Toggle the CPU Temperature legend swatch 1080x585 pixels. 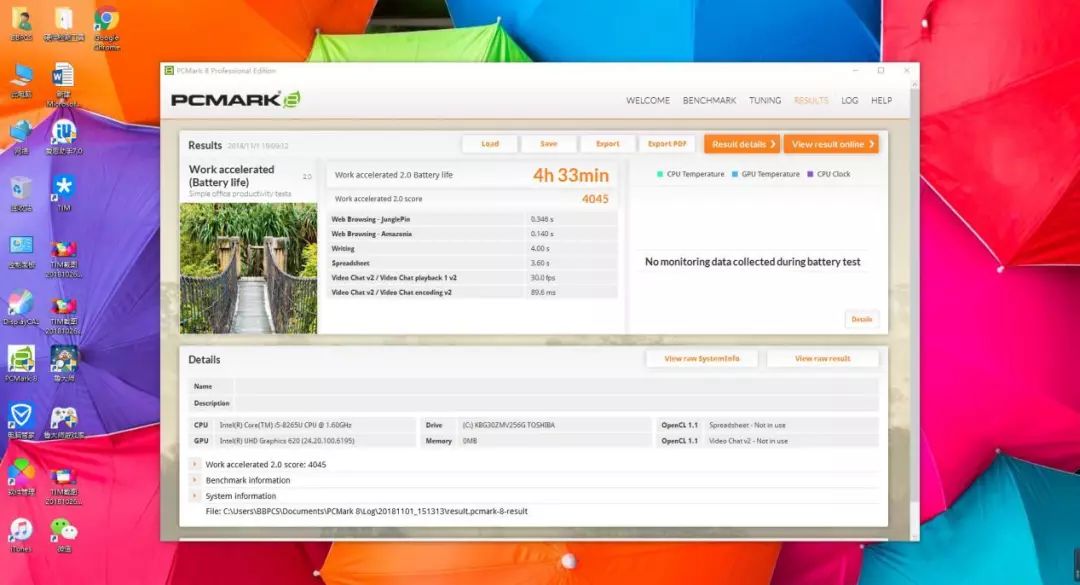click(x=660, y=174)
